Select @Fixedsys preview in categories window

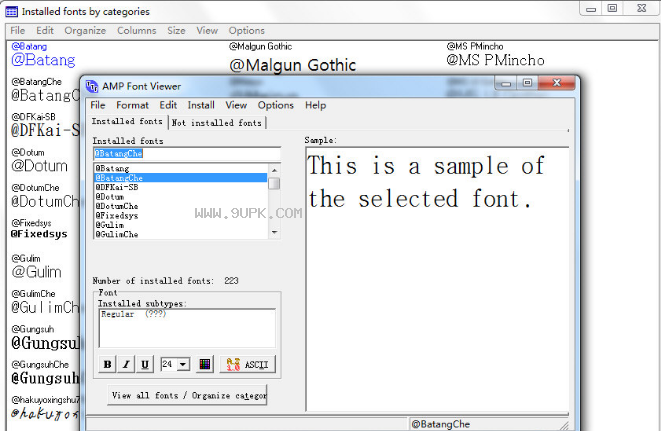39,234
